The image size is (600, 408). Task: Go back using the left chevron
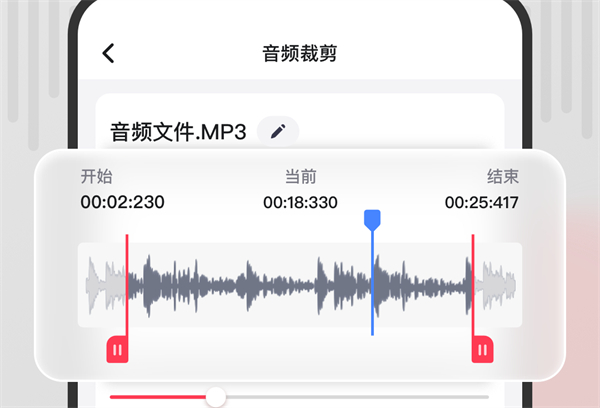108,53
